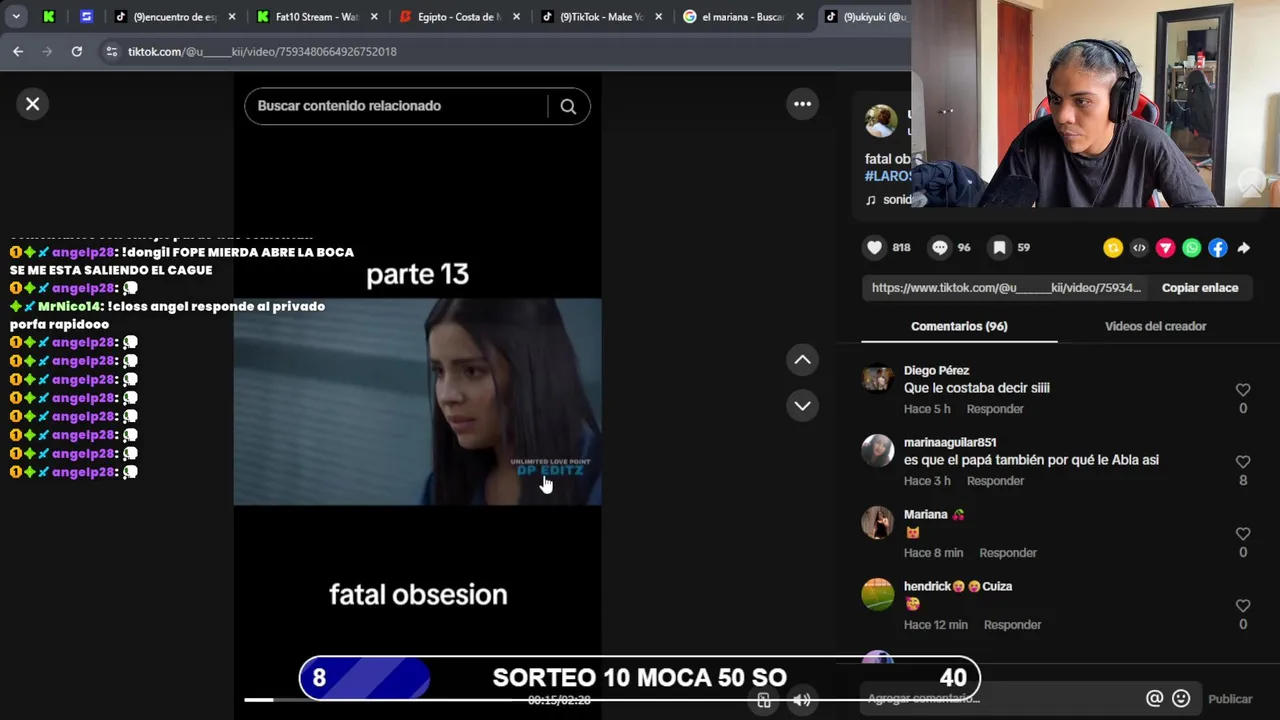Click the green Kick pinned tab

49,17
